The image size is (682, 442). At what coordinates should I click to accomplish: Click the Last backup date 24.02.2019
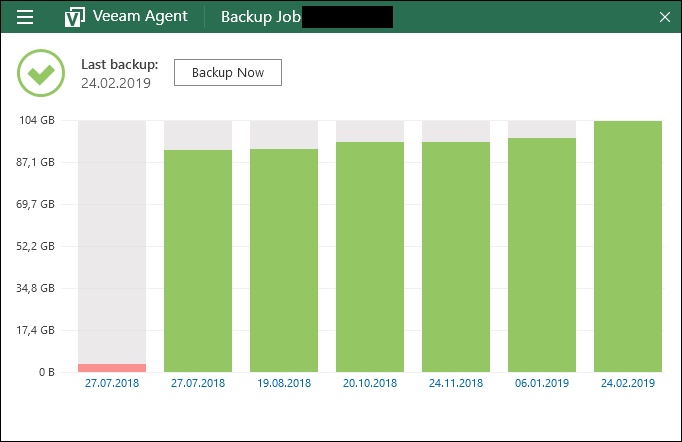pos(116,83)
